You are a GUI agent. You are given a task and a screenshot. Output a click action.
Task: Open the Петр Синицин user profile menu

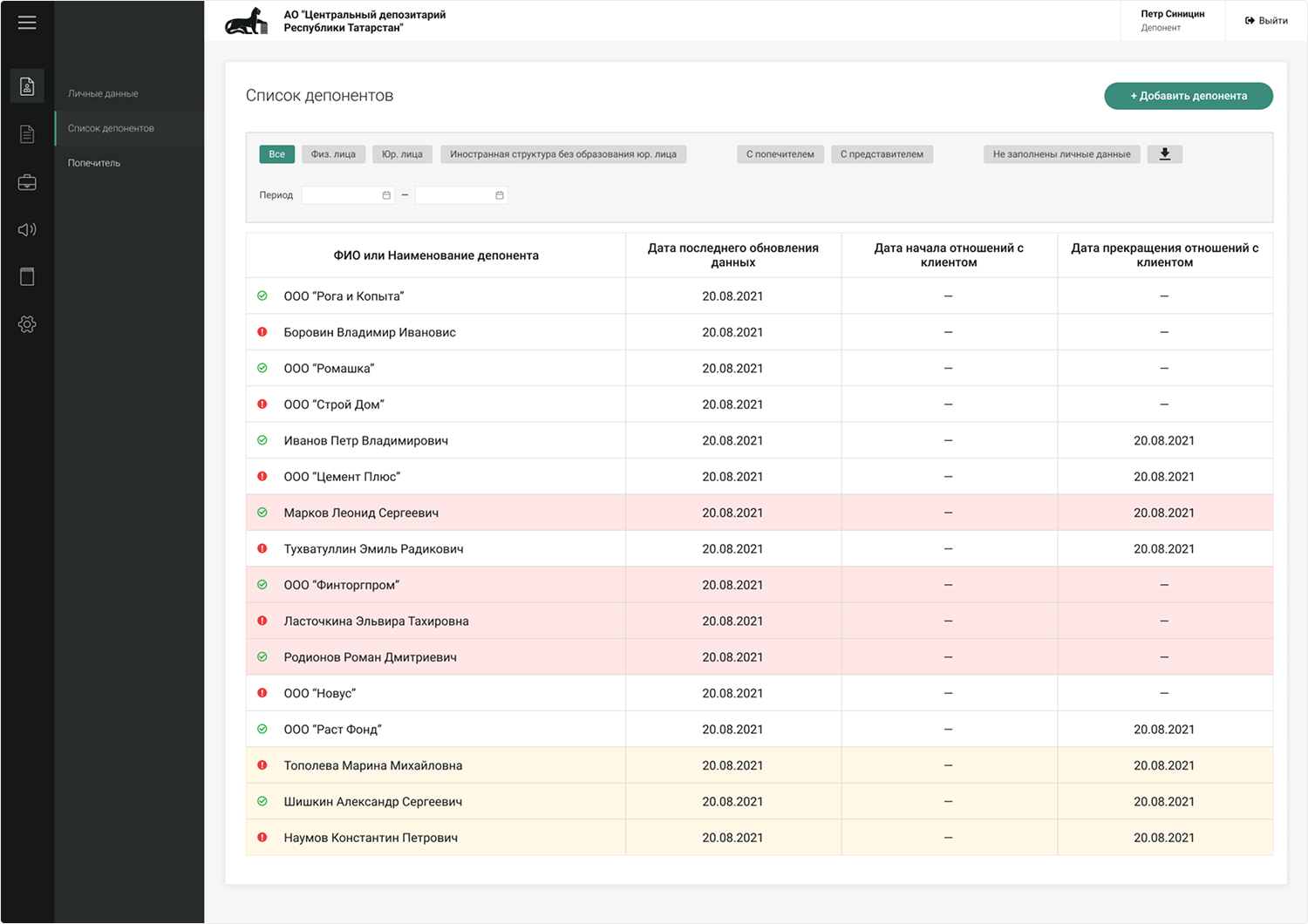(x=1172, y=20)
